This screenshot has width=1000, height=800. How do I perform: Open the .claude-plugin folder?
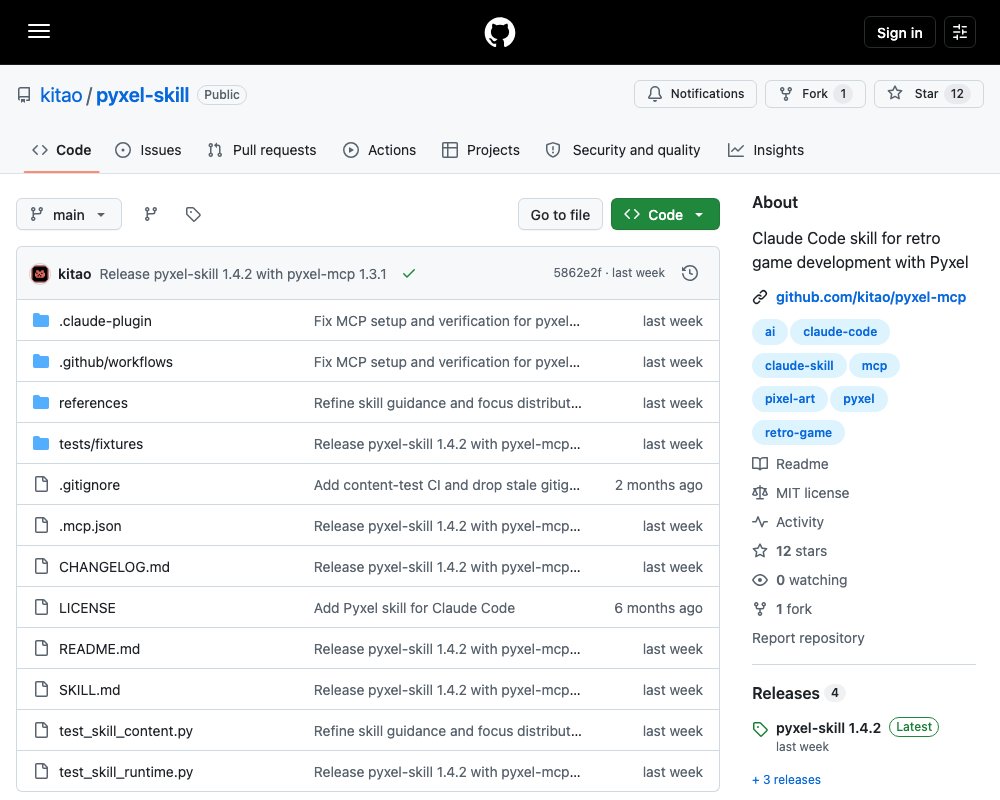coord(105,321)
